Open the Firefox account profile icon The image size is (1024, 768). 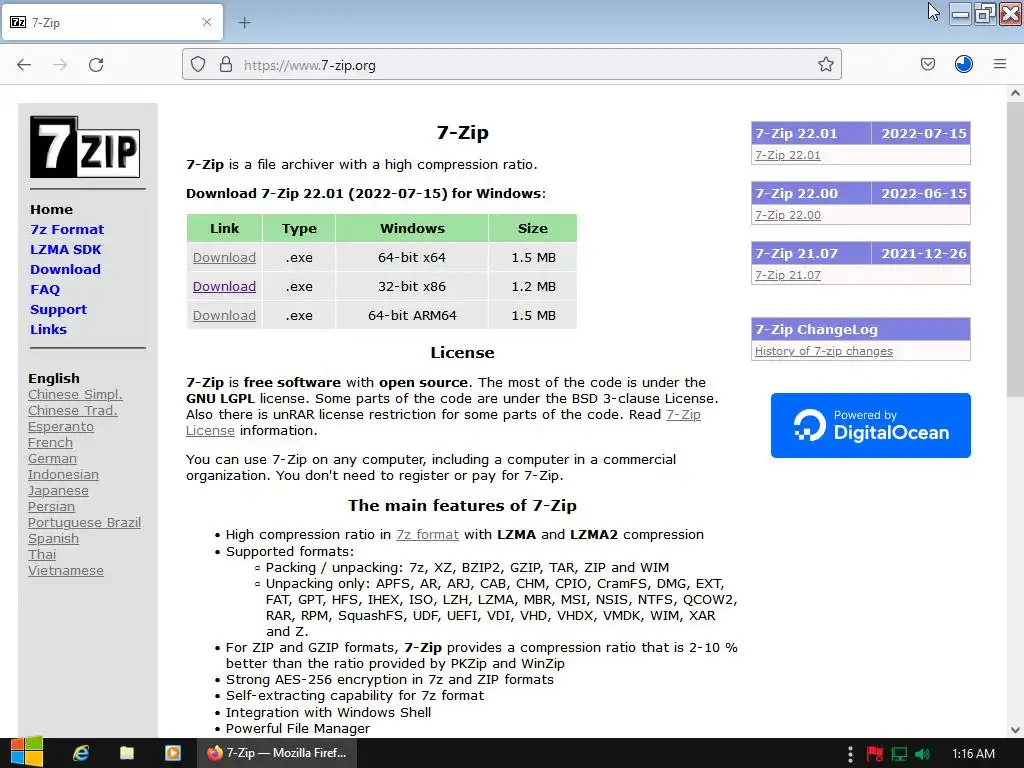point(963,64)
